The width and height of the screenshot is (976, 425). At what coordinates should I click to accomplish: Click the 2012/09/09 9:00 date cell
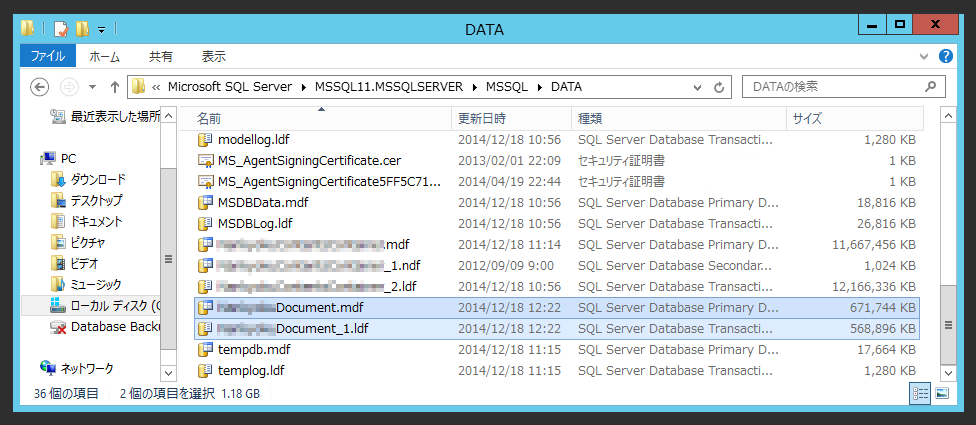click(x=506, y=266)
